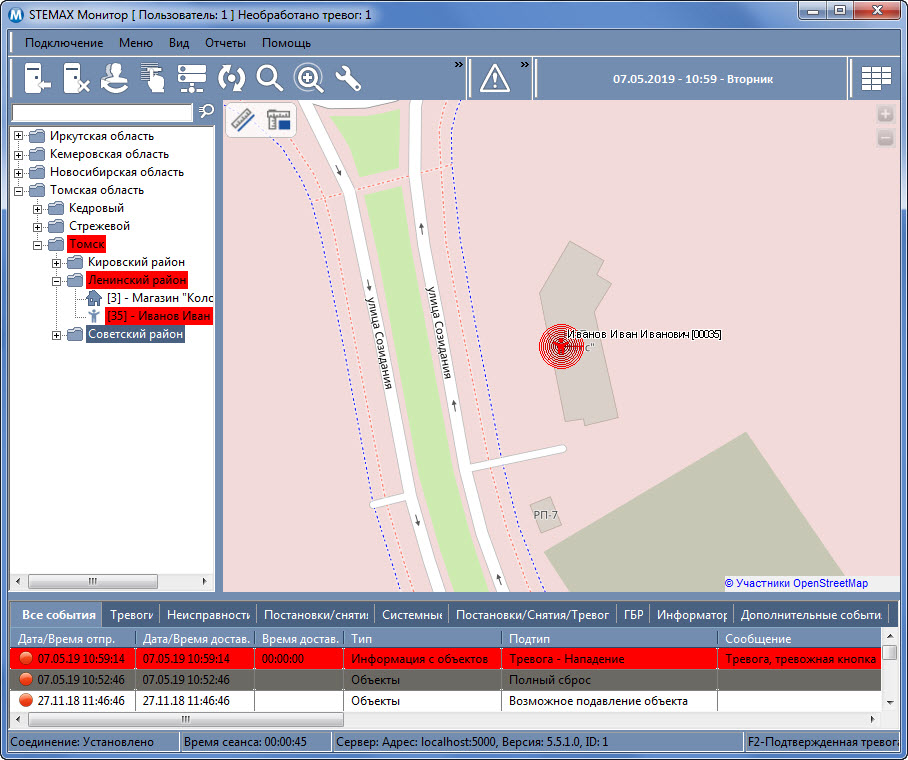The image size is (908, 760).
Task: Sort by Дата/Время отпр. column header
Action: pyautogui.click(x=73, y=638)
